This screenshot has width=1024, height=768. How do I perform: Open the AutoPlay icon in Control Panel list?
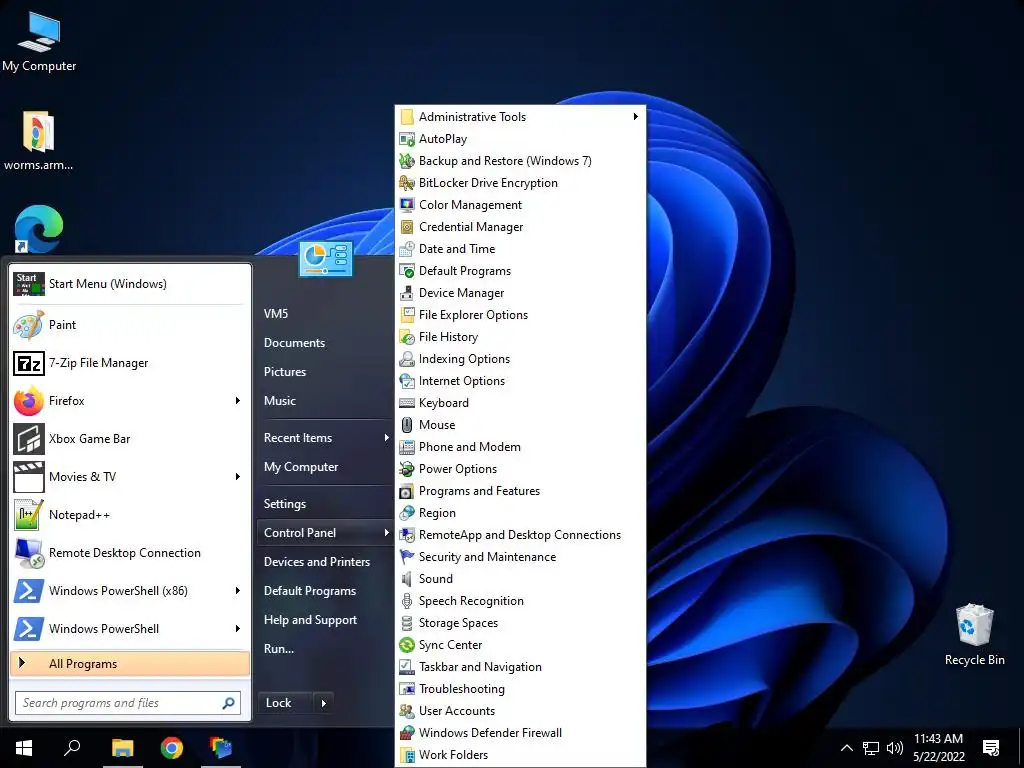(x=407, y=139)
